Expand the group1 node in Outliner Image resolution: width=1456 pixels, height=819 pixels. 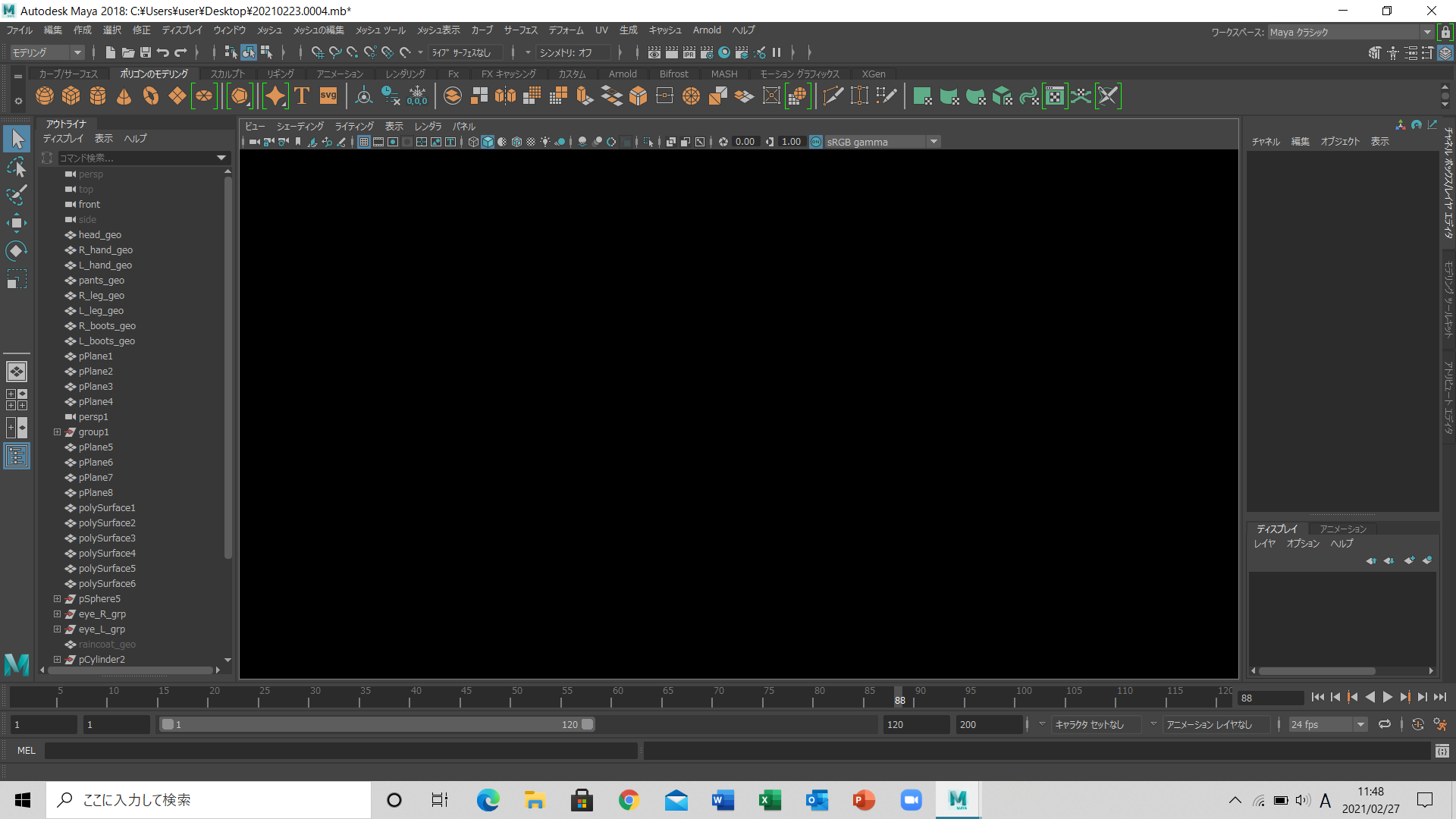click(57, 432)
